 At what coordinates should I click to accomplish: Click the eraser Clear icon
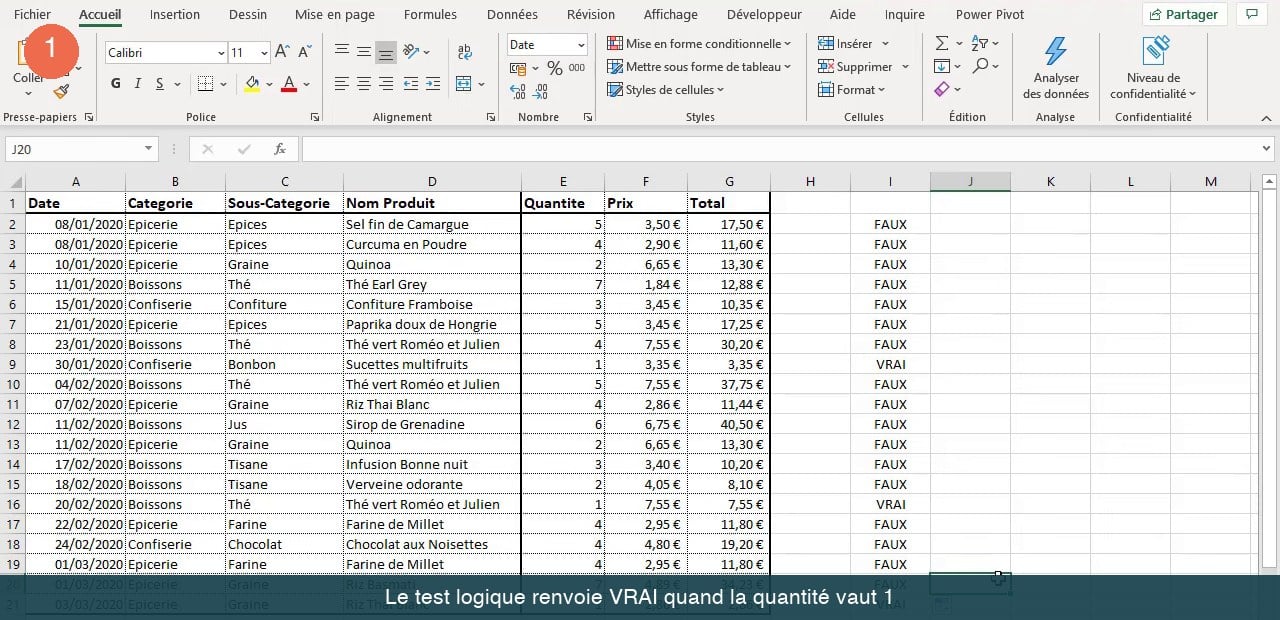click(942, 90)
